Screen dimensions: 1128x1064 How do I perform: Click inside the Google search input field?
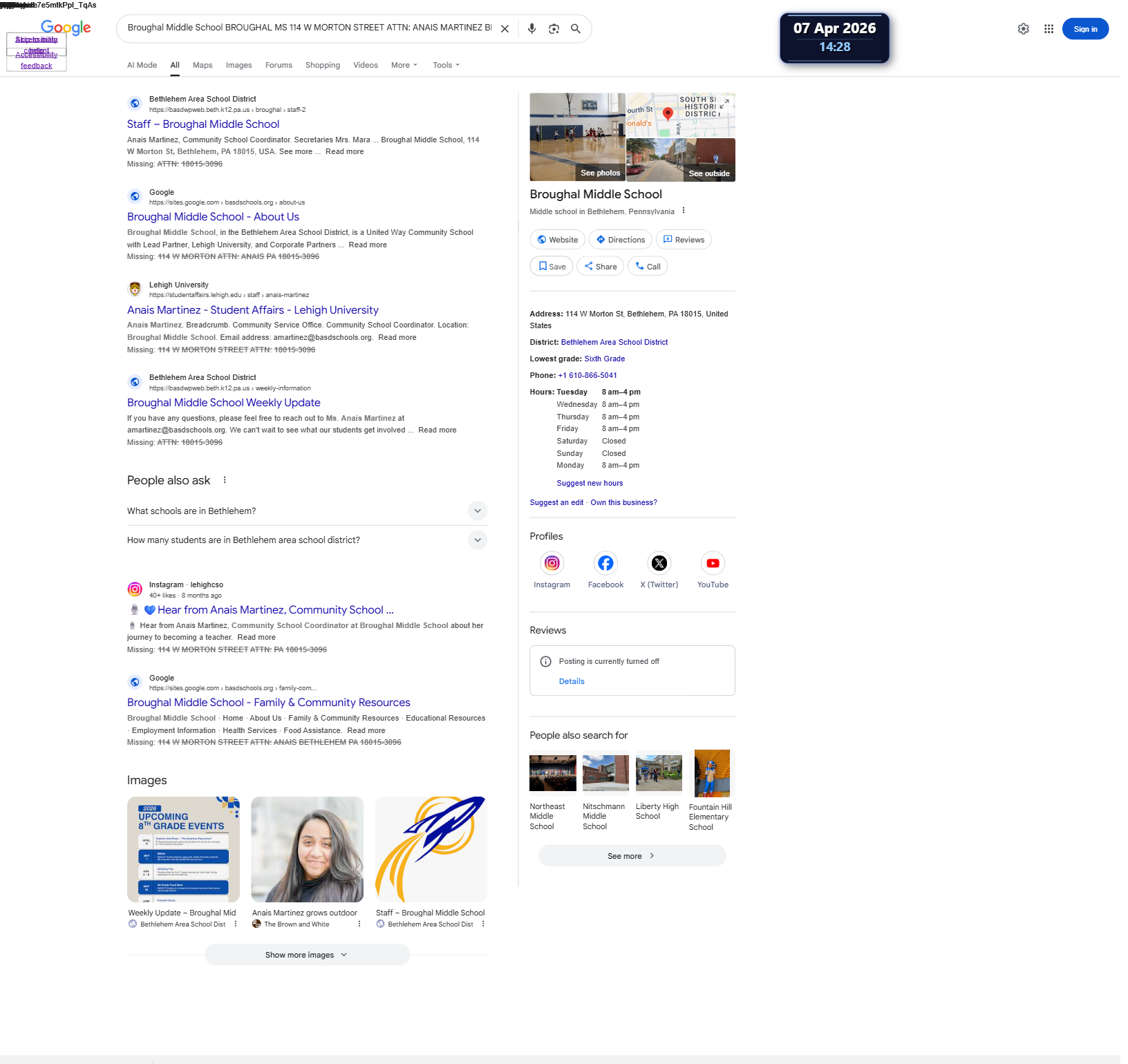(310, 28)
